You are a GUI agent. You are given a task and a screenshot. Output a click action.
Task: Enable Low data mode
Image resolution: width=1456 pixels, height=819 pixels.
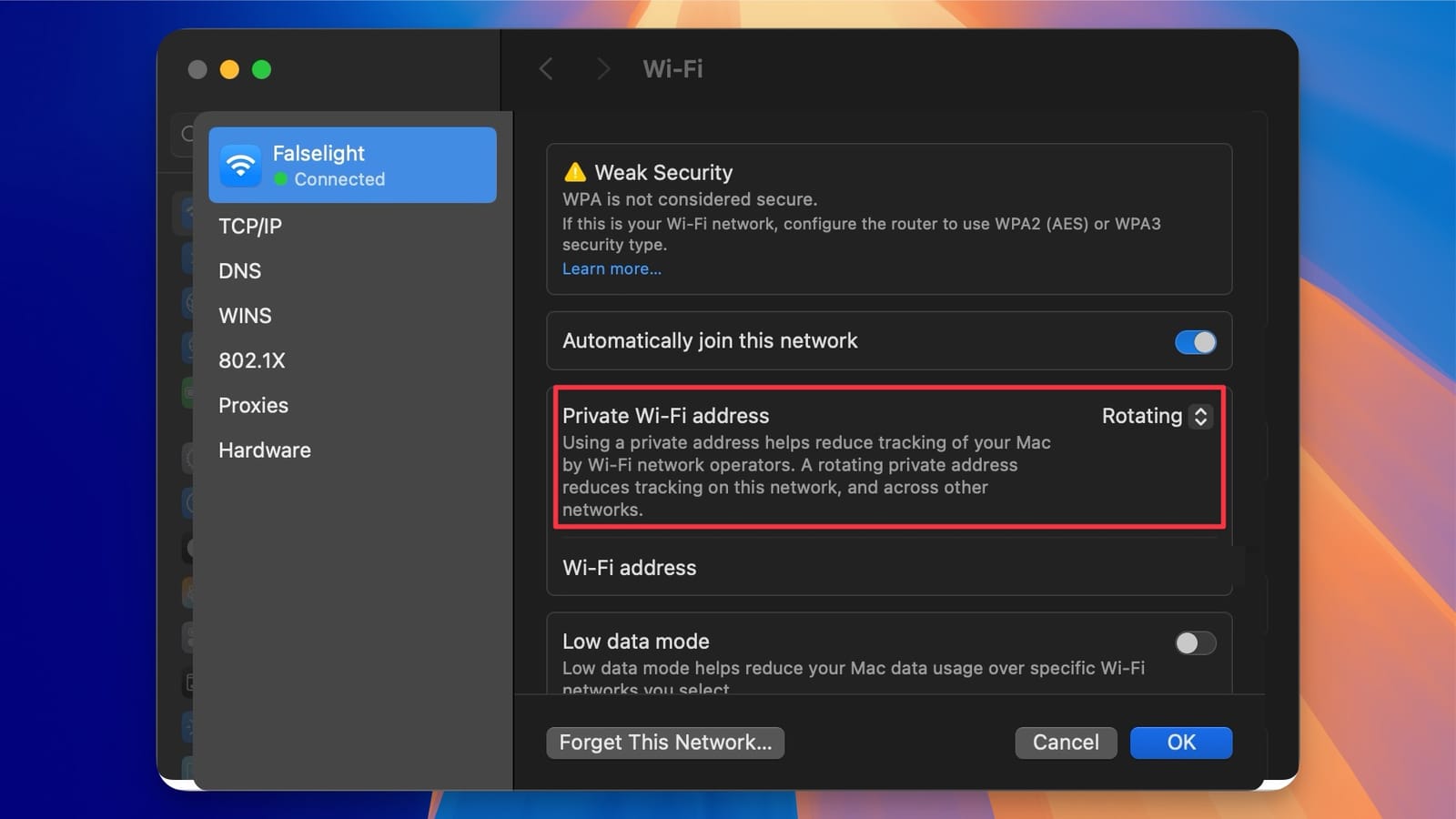point(1195,643)
